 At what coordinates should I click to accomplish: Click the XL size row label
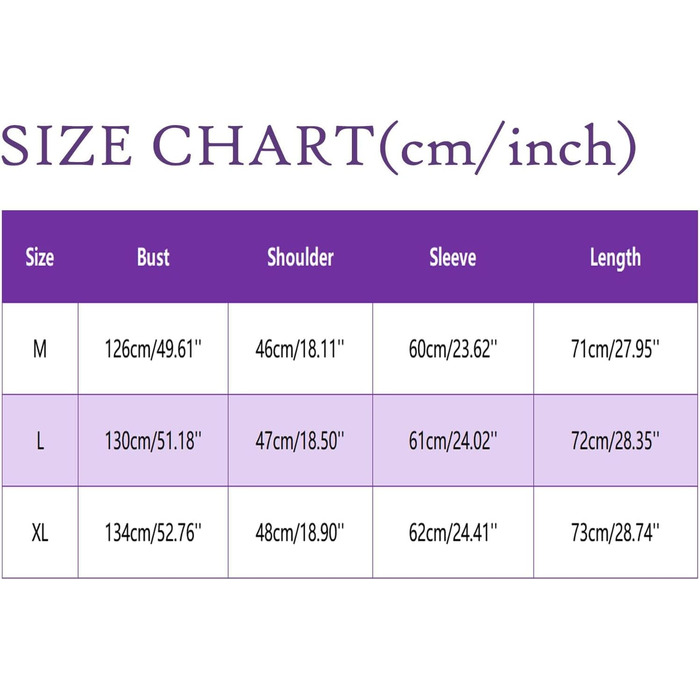pyautogui.click(x=39, y=533)
